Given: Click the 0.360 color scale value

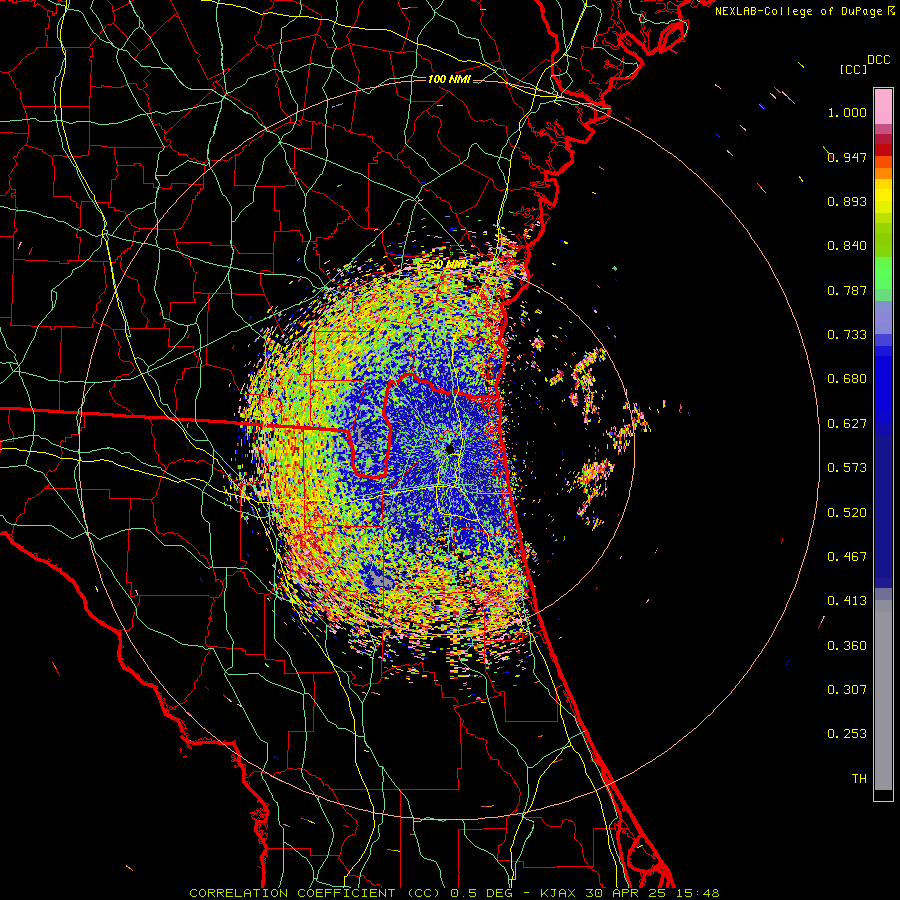Looking at the screenshot, I should (847, 646).
